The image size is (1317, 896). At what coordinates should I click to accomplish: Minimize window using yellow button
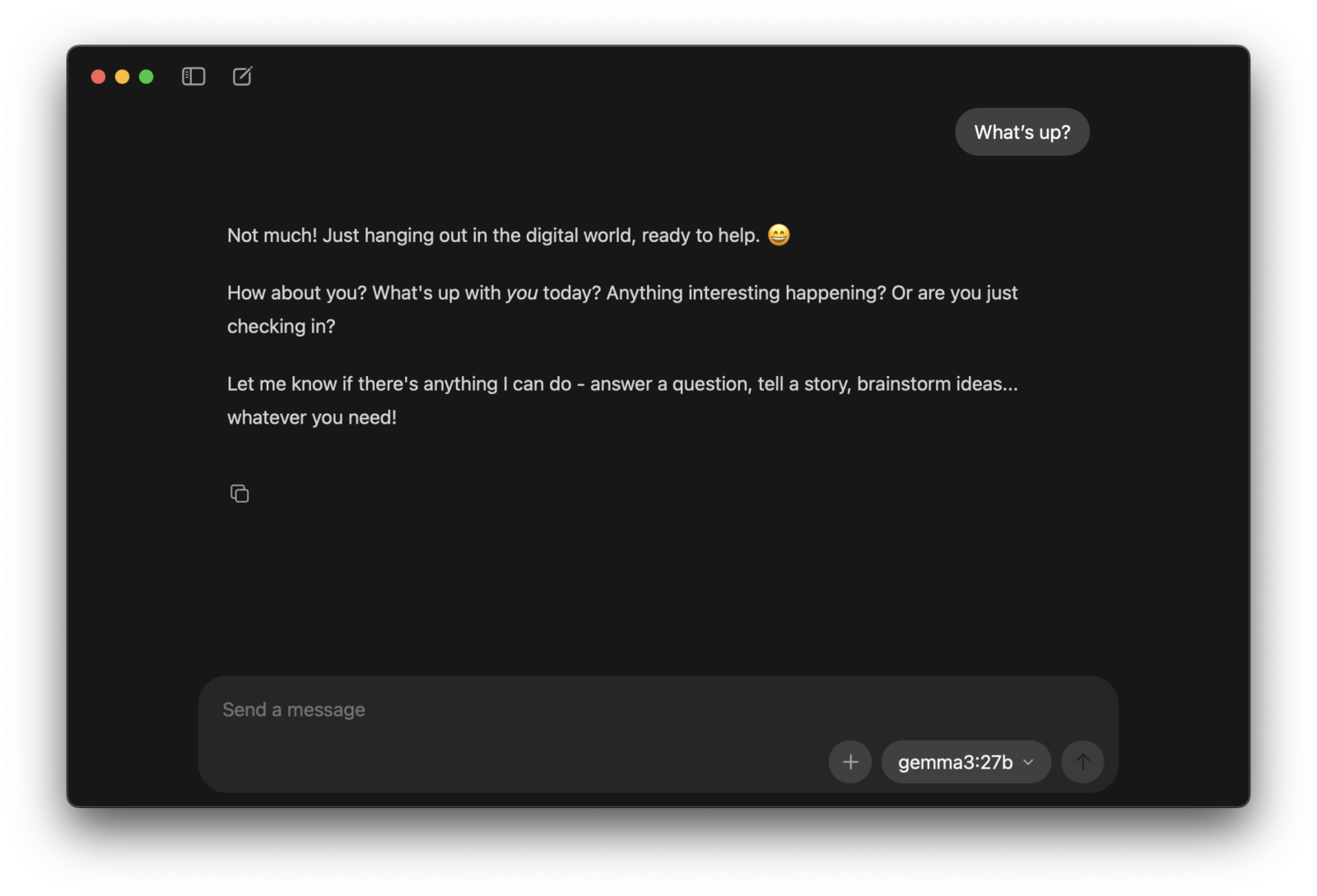(122, 77)
